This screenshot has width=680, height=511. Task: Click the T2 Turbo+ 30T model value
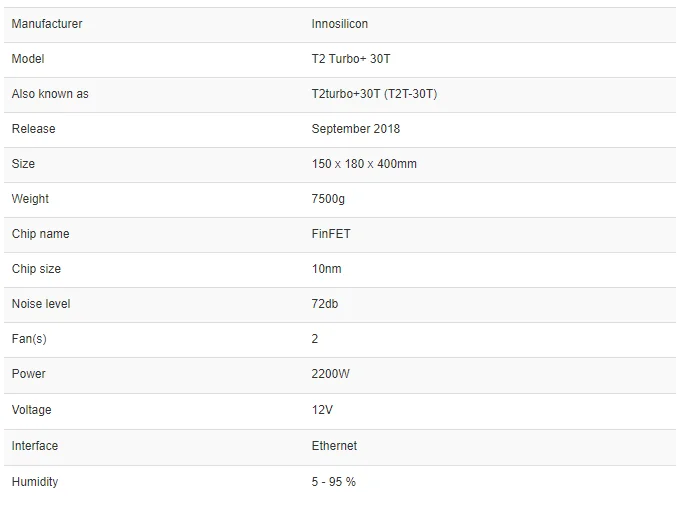coord(350,59)
